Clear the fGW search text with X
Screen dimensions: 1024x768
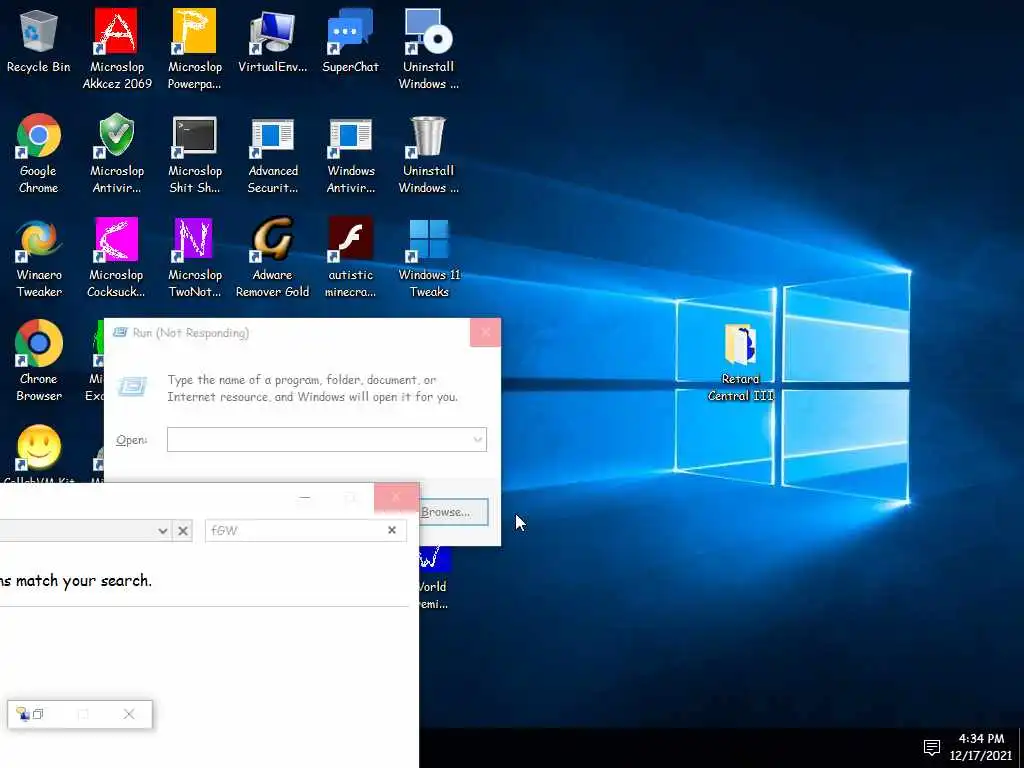click(x=392, y=530)
